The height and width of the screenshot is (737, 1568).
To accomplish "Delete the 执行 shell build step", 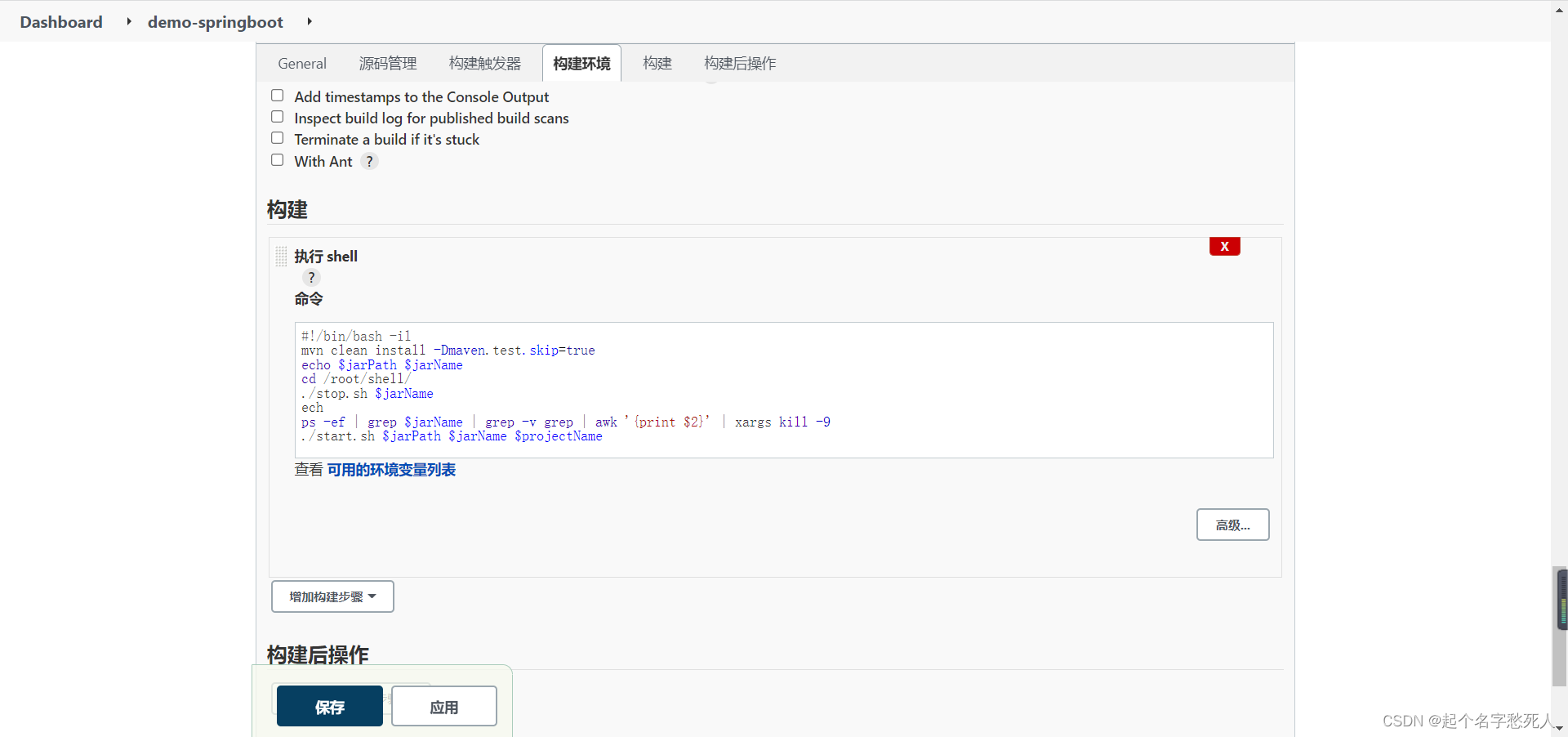I will pyautogui.click(x=1224, y=246).
